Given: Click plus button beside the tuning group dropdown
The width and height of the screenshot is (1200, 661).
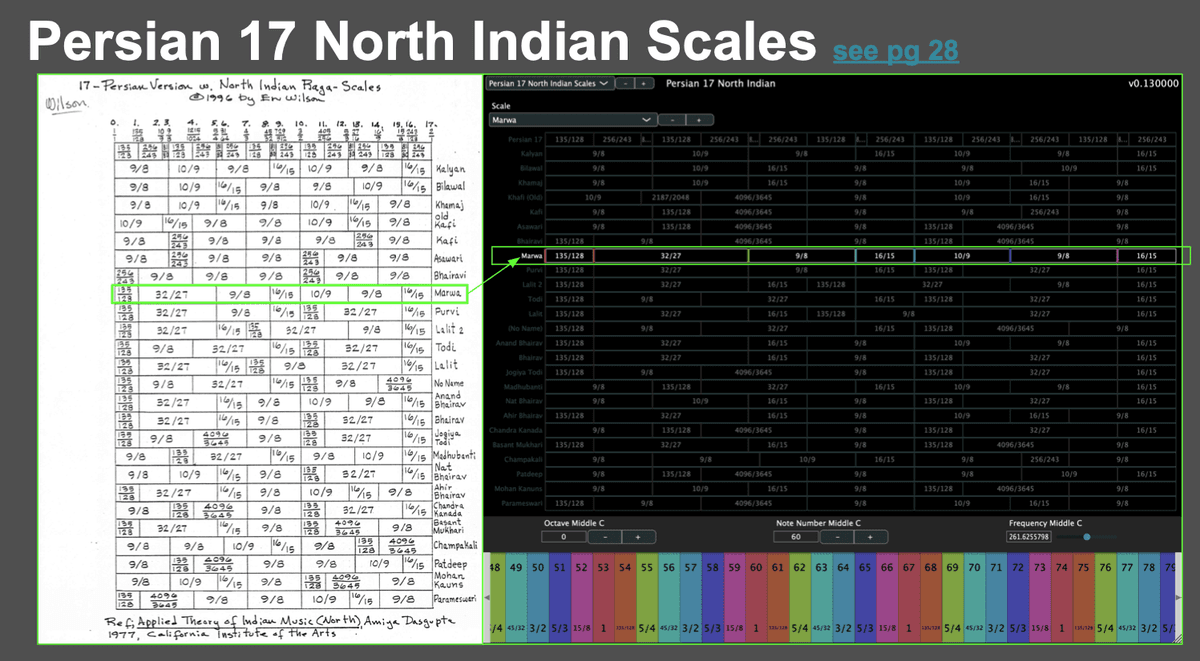Looking at the screenshot, I should [642, 84].
